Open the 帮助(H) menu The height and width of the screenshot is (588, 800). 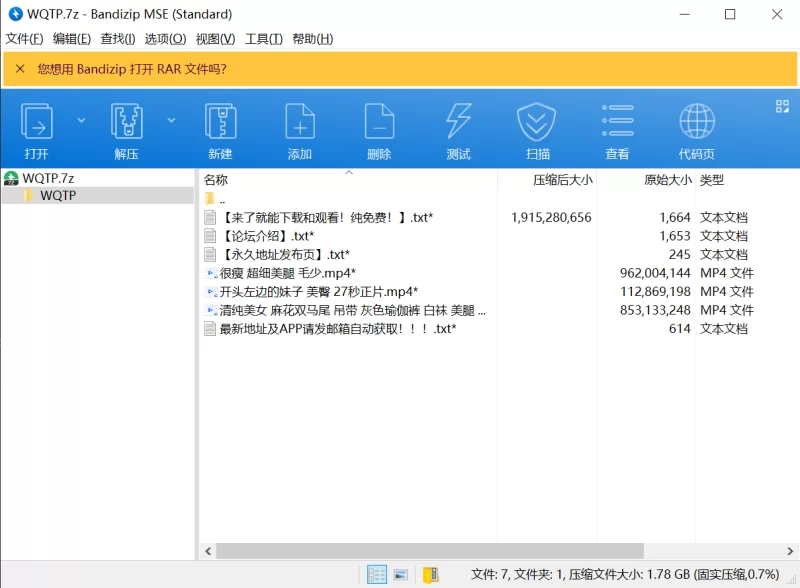point(313,39)
